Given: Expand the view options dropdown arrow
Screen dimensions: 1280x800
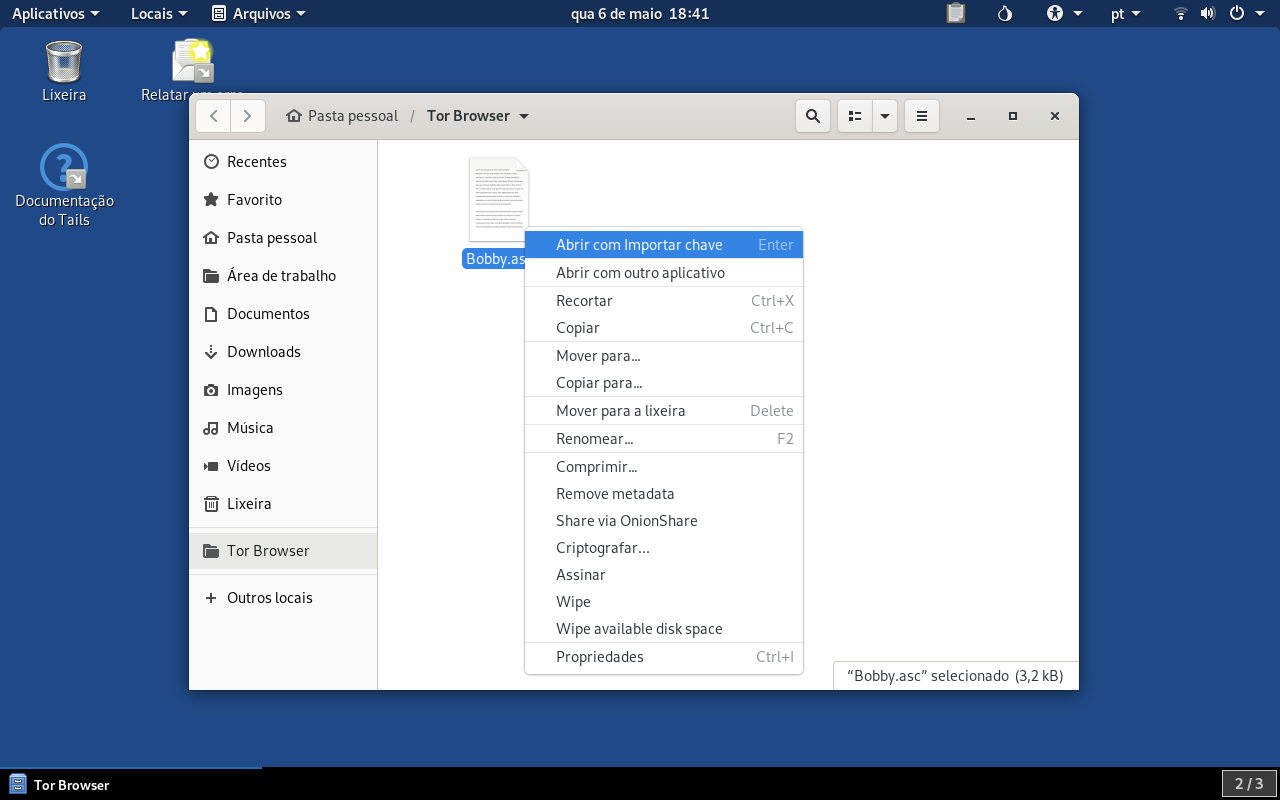Looking at the screenshot, I should coord(885,116).
